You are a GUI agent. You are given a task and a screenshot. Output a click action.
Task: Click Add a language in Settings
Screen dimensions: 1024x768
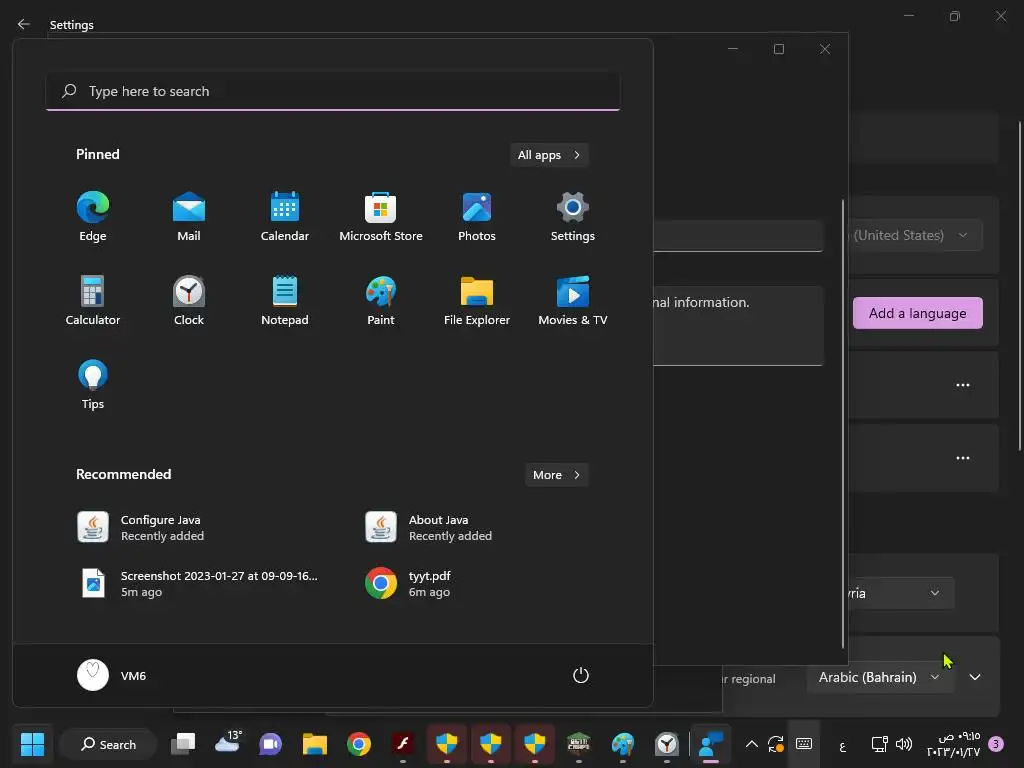pyautogui.click(x=918, y=313)
